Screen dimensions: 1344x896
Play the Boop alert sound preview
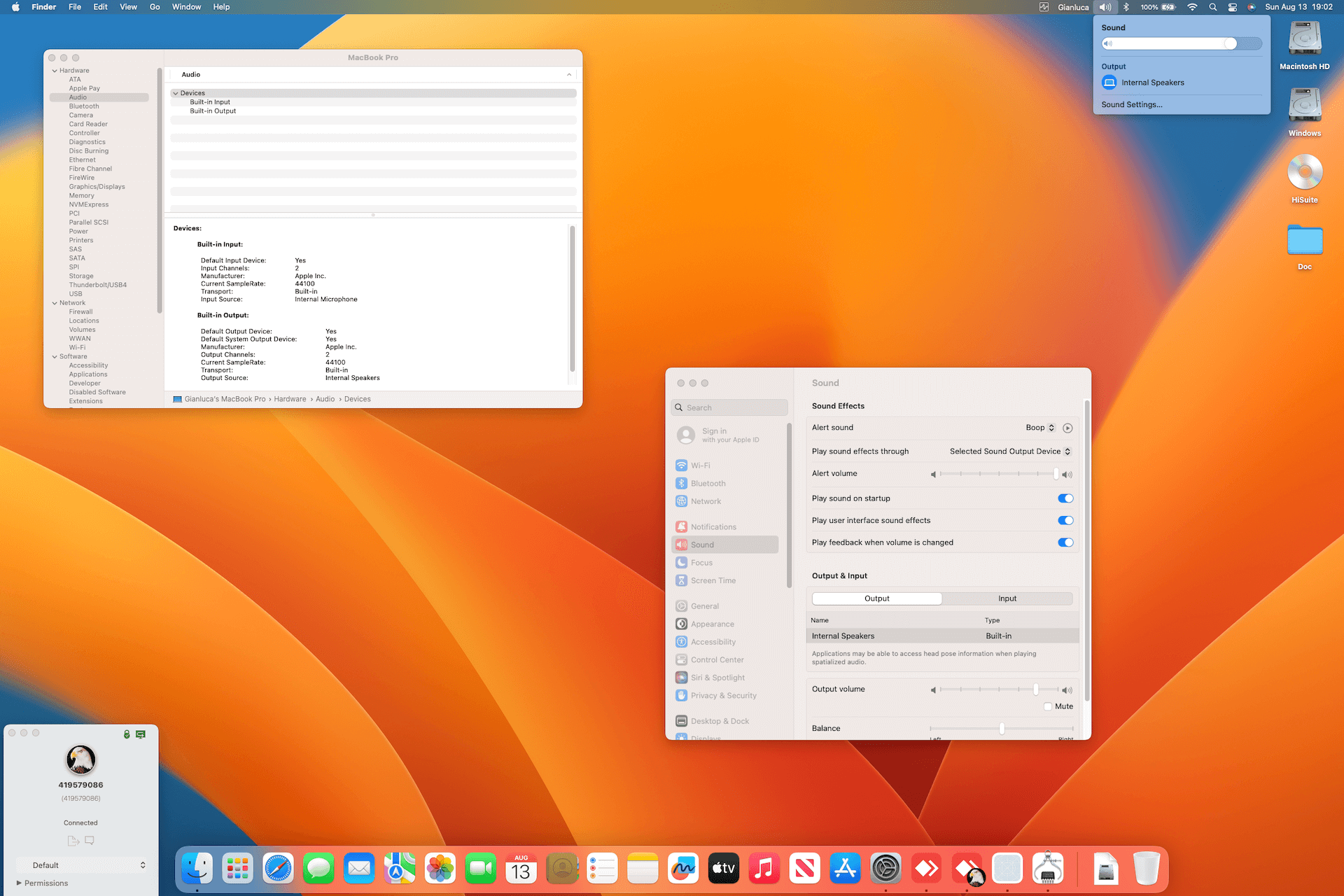[x=1067, y=428]
